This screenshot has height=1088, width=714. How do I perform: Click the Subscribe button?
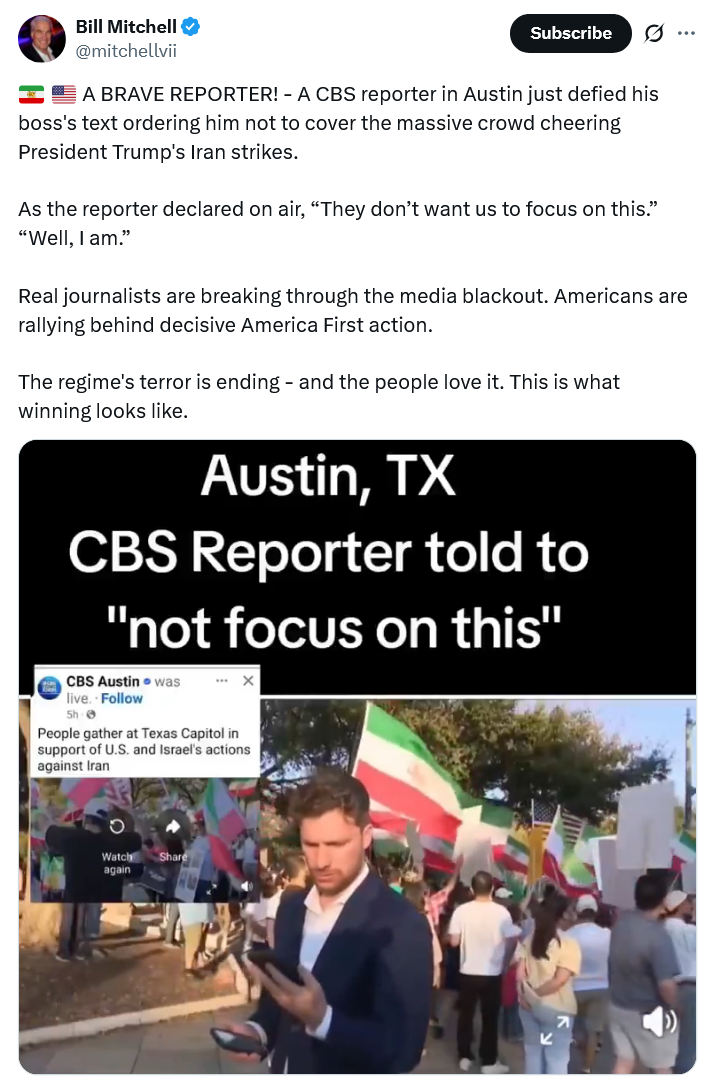pos(570,33)
